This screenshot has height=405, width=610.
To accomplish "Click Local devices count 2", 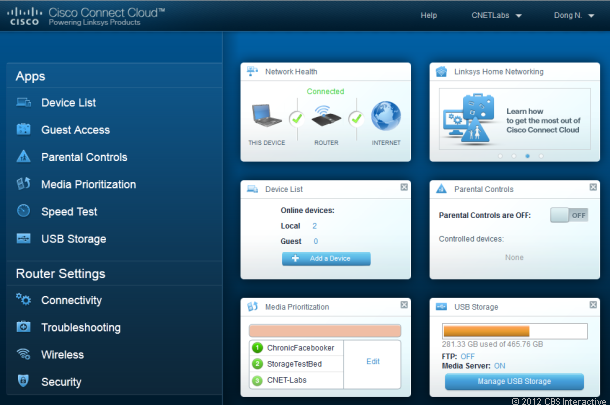I will point(314,226).
